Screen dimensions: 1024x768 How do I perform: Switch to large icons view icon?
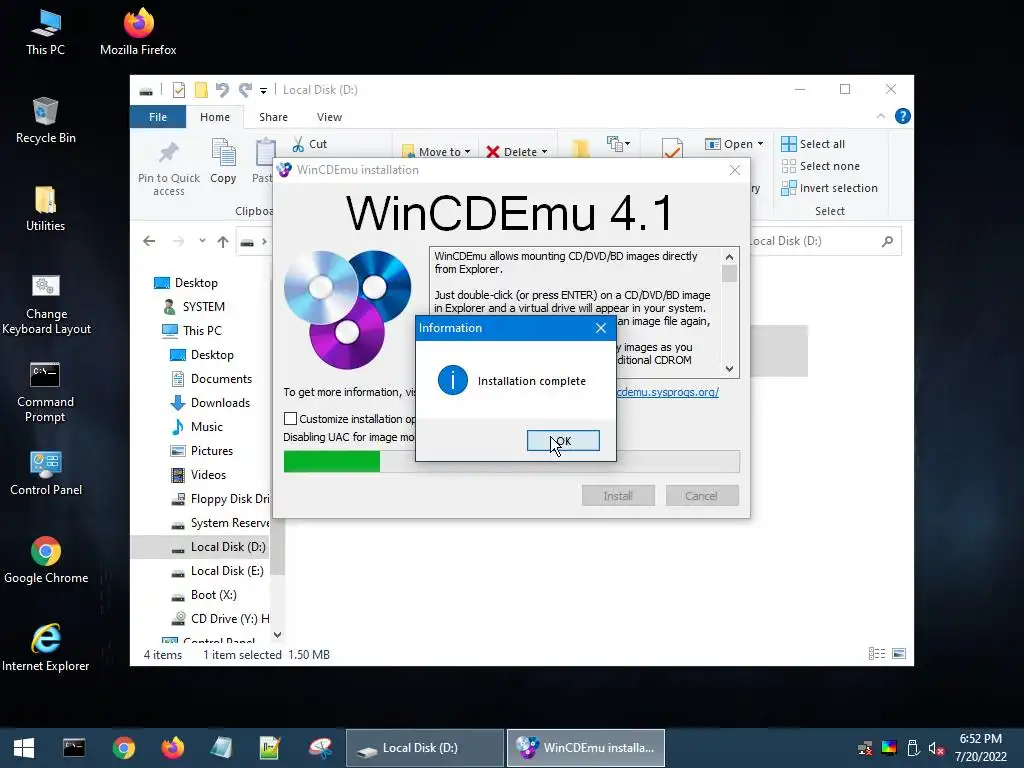899,654
